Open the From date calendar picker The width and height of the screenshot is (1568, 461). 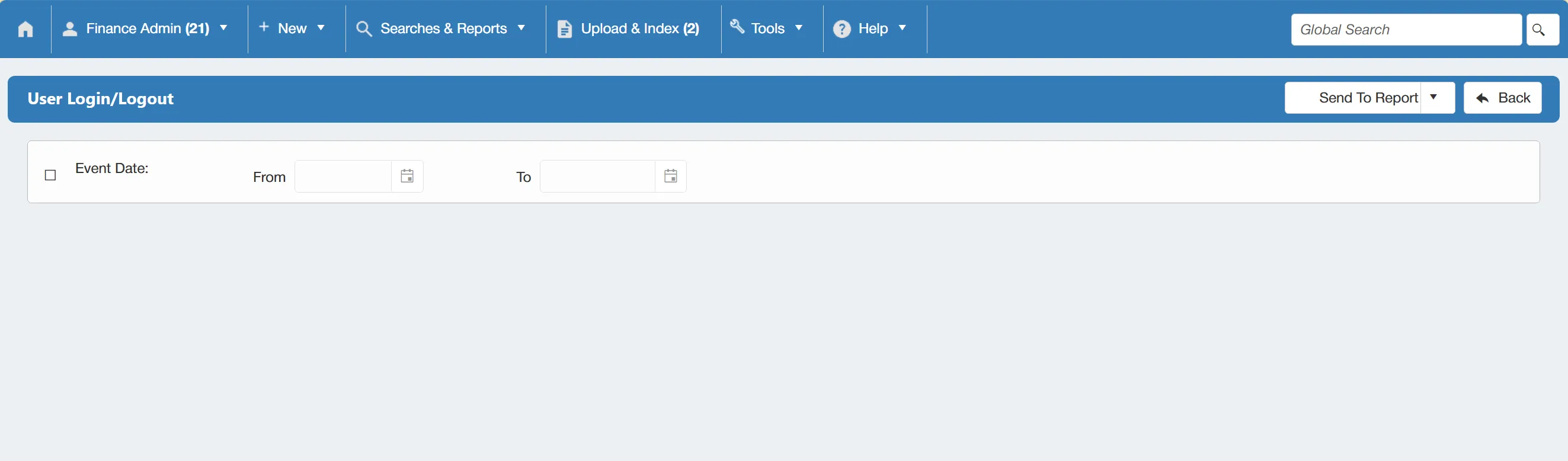click(x=407, y=177)
